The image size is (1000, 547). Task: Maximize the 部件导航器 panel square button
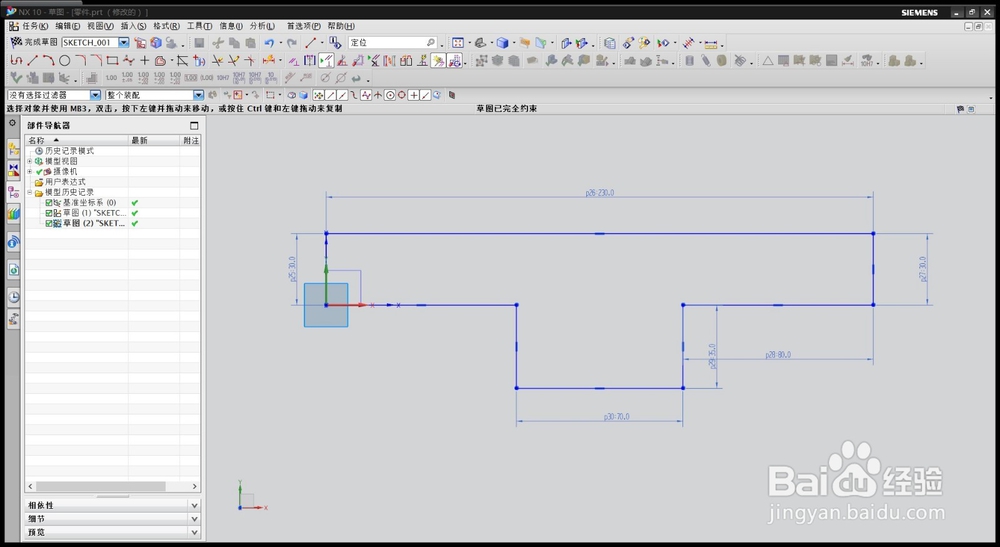click(x=194, y=126)
